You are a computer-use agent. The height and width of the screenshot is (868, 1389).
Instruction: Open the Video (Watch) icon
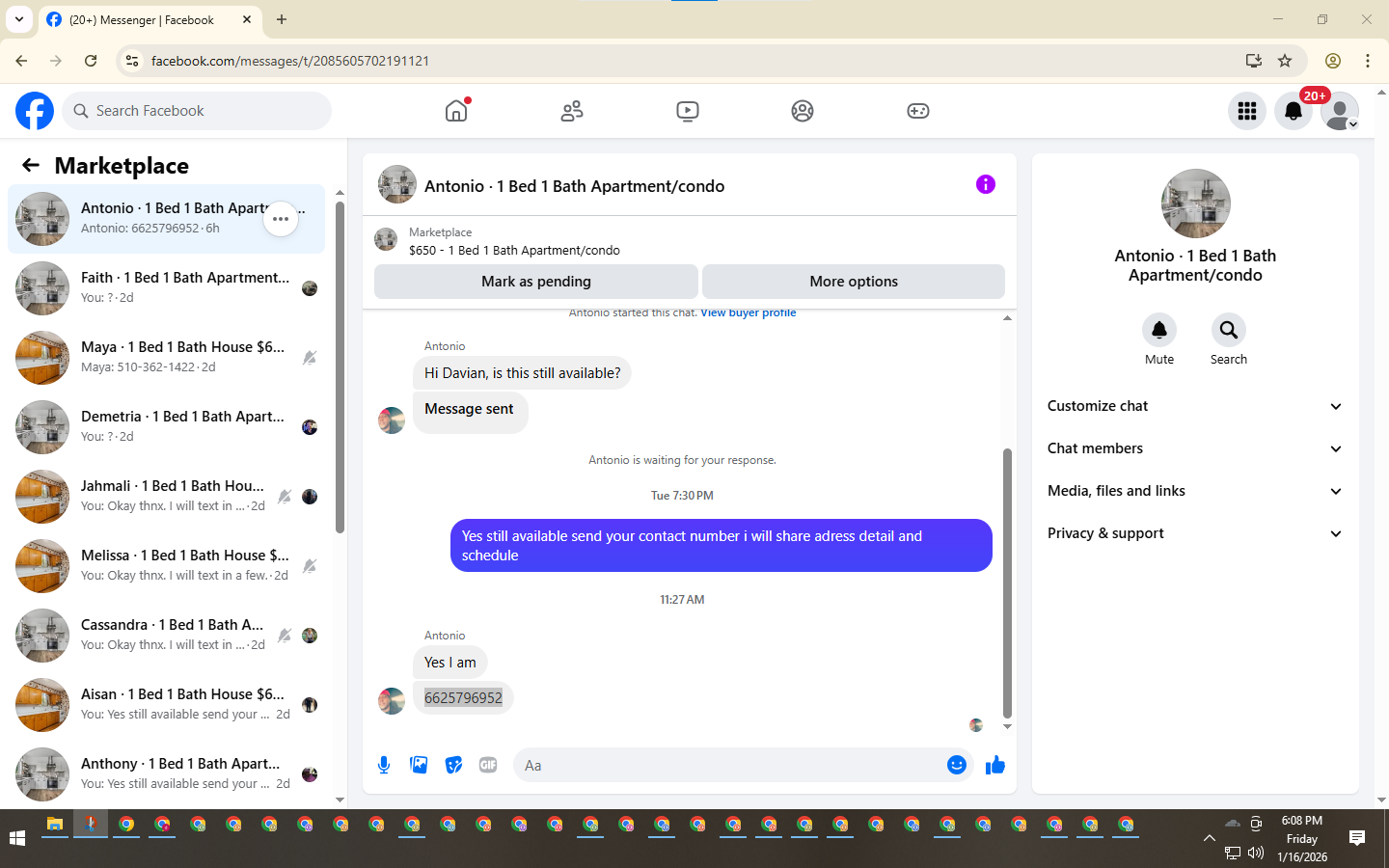688,111
